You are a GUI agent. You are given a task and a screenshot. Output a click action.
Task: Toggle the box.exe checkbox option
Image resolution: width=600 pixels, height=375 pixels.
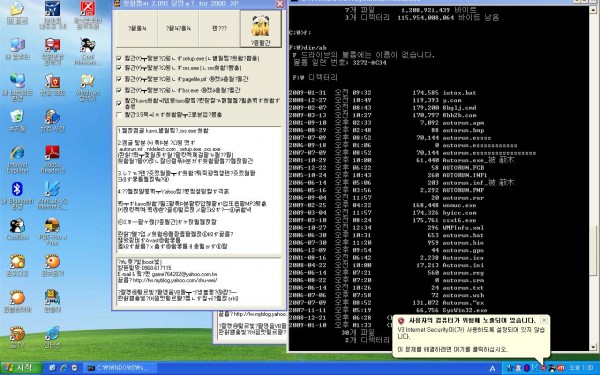(119, 90)
